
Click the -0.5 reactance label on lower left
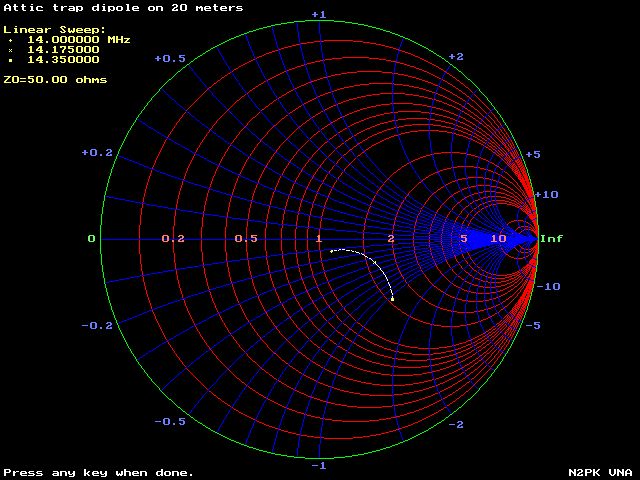169,421
